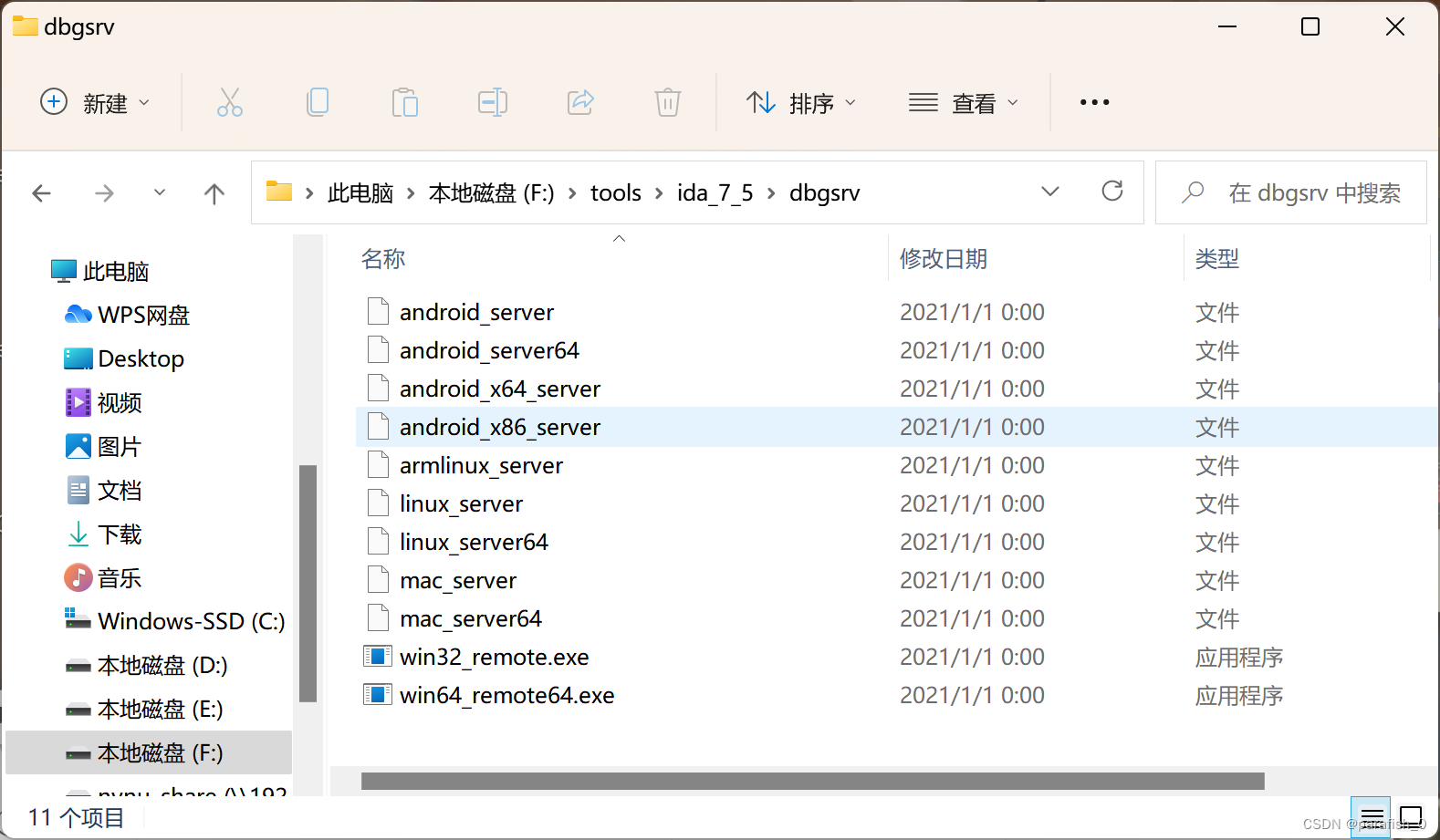This screenshot has height=840, width=1440.
Task: Select the linux_server64 file
Action: [x=474, y=542]
